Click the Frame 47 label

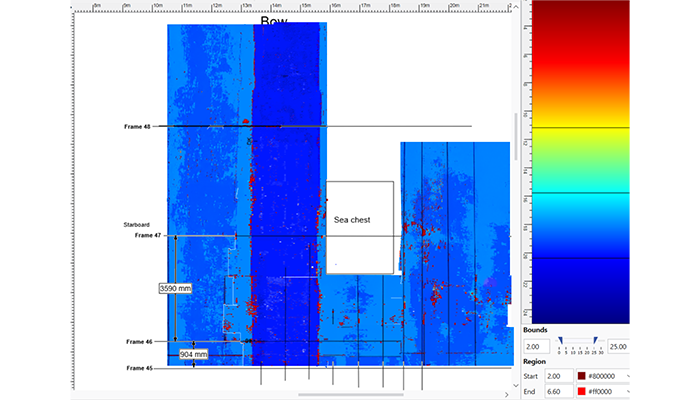[148, 235]
